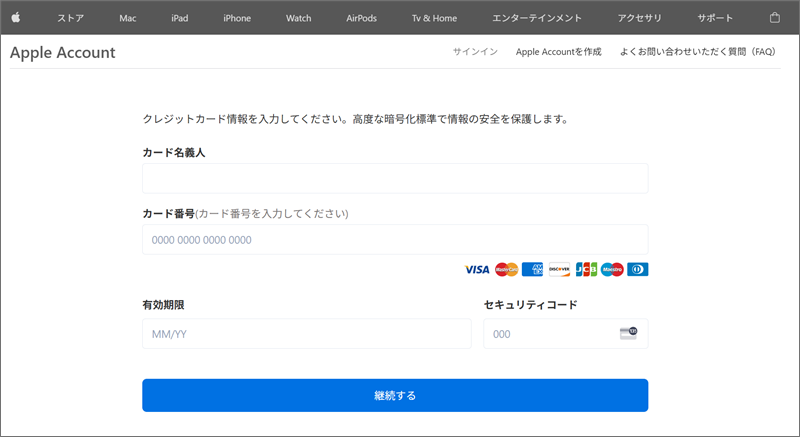
Task: Click the Discover card logo
Action: pyautogui.click(x=559, y=269)
